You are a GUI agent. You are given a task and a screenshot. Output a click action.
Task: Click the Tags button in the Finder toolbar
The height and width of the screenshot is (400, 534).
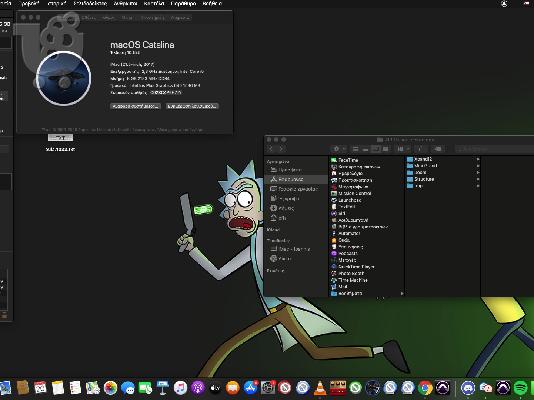[438, 149]
